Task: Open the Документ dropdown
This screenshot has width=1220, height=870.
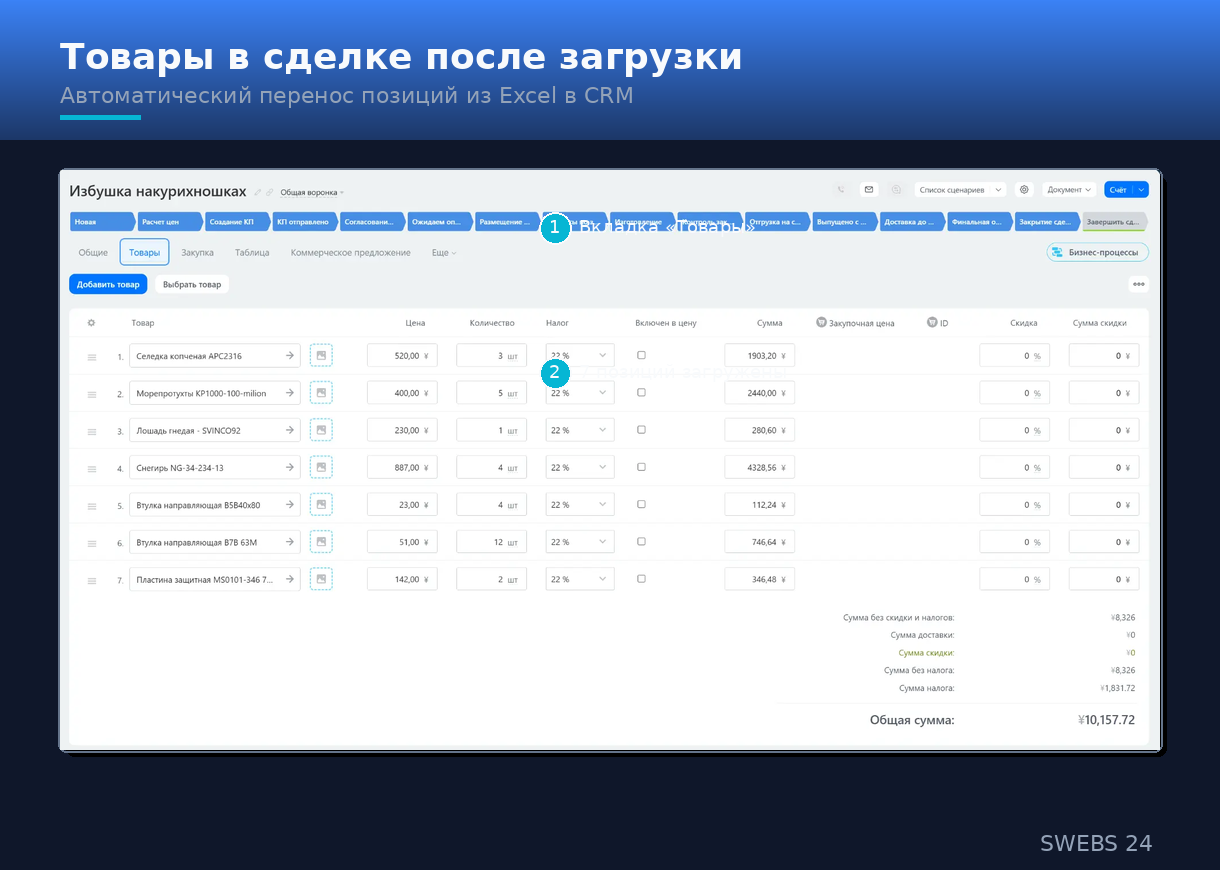Action: [1069, 189]
